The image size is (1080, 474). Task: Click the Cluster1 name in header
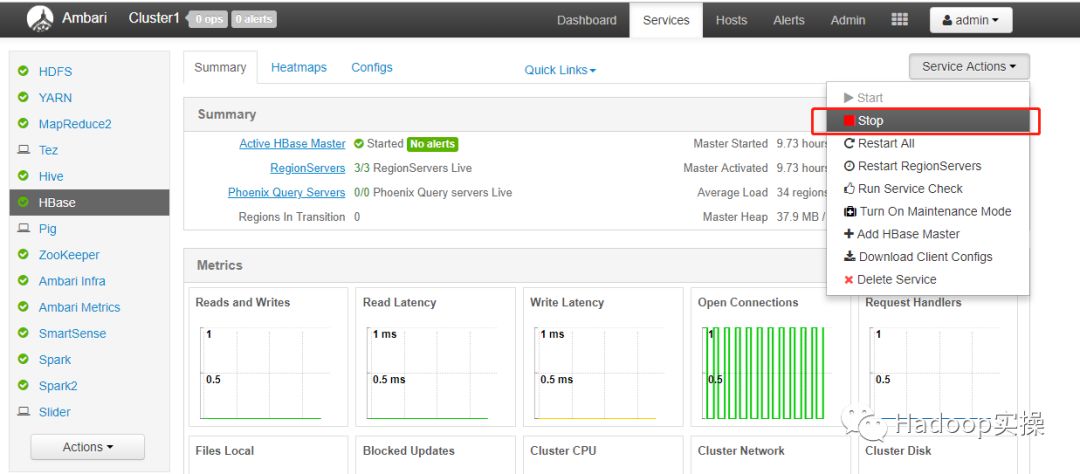[x=154, y=19]
